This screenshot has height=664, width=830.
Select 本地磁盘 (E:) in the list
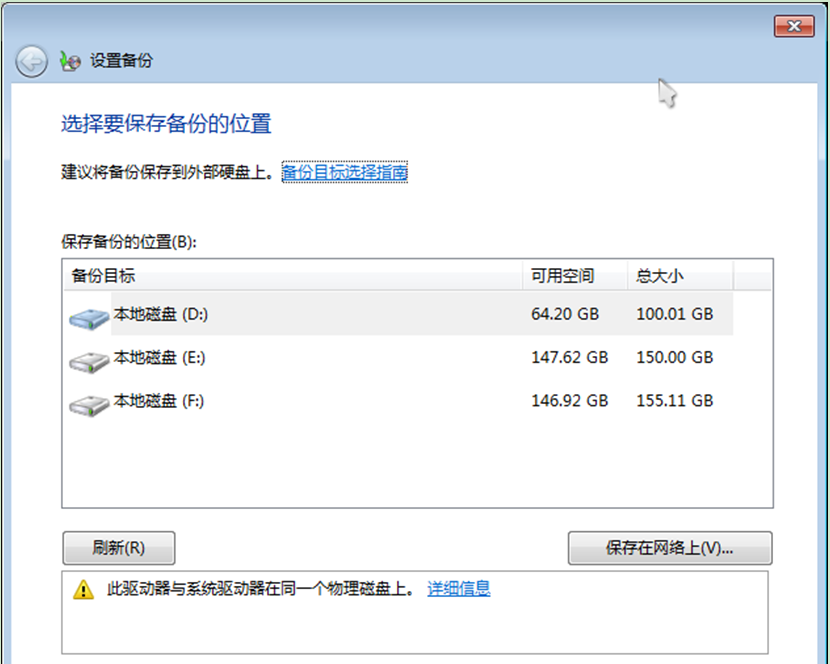coord(159,357)
